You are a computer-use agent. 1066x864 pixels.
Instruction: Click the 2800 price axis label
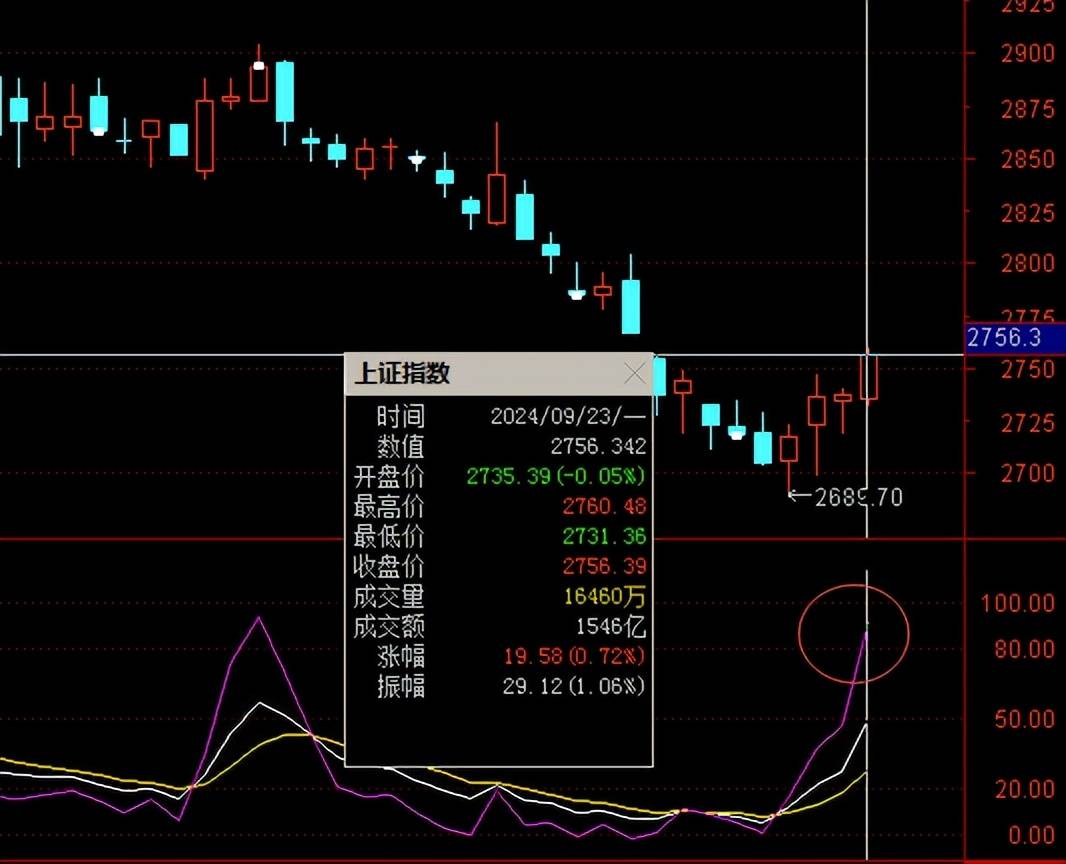coord(1028,263)
